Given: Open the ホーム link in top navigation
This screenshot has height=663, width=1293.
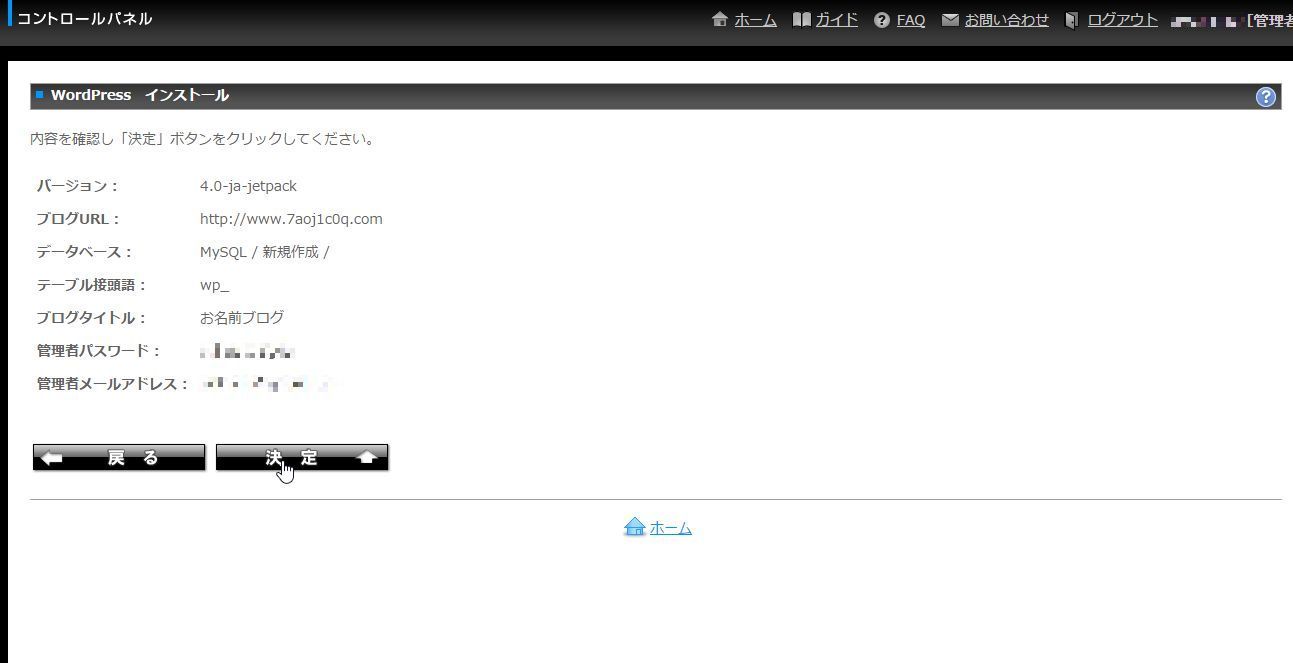Looking at the screenshot, I should point(755,20).
